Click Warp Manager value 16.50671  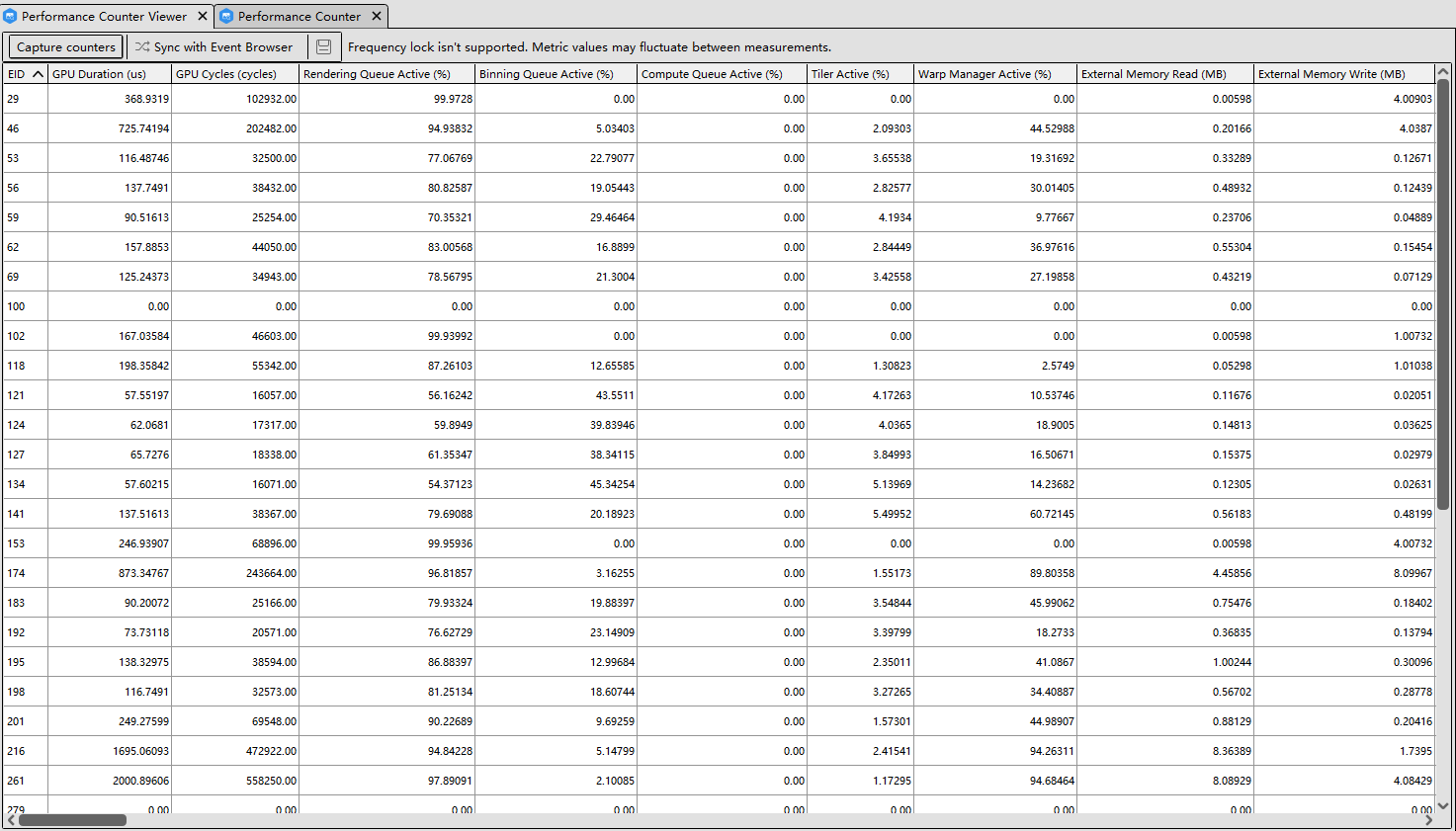coord(1052,455)
